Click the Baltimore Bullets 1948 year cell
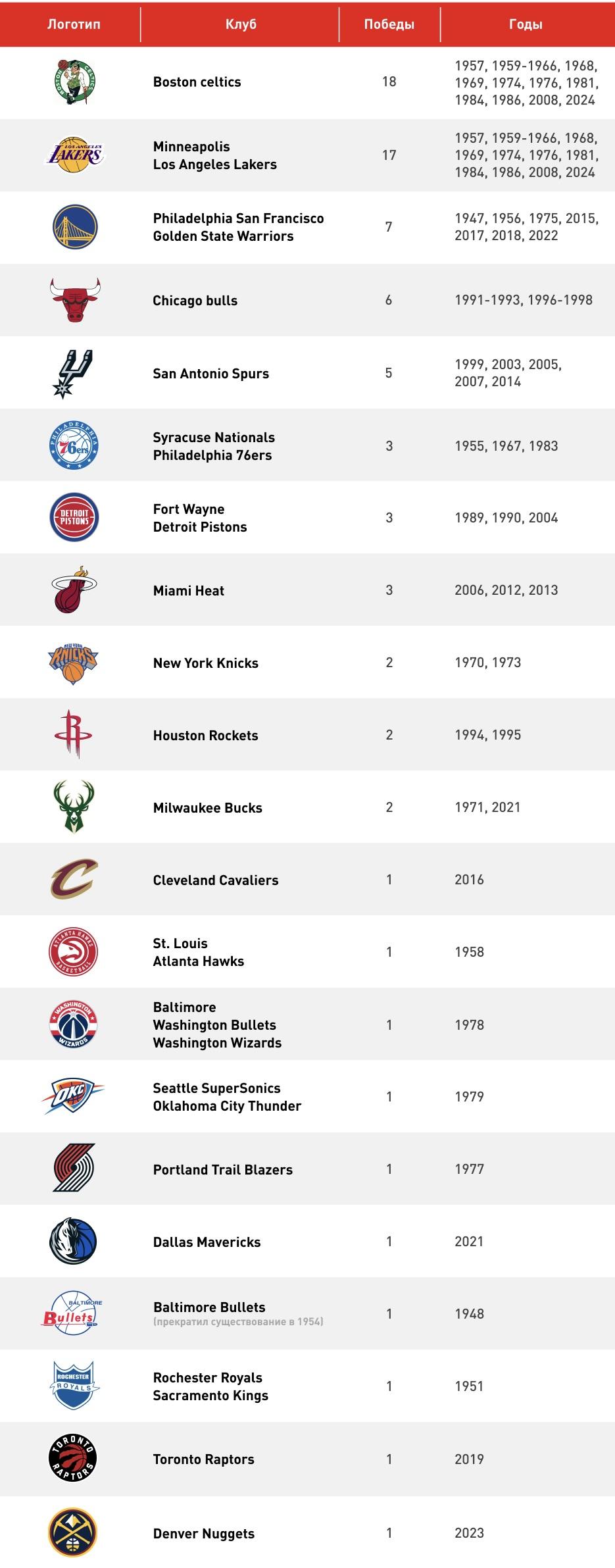Viewport: 615px width, 1568px height. tap(469, 1313)
